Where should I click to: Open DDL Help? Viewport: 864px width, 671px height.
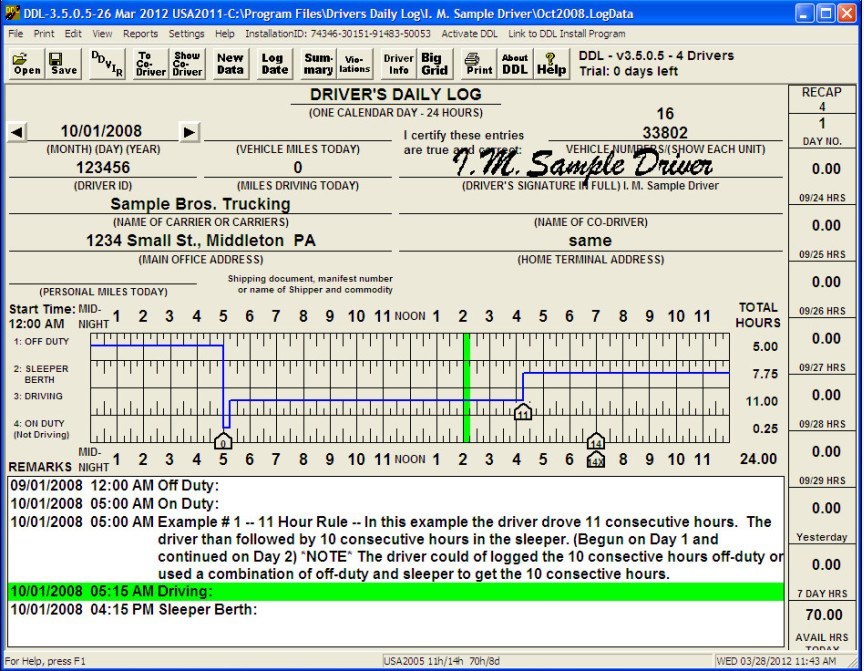[x=551, y=63]
